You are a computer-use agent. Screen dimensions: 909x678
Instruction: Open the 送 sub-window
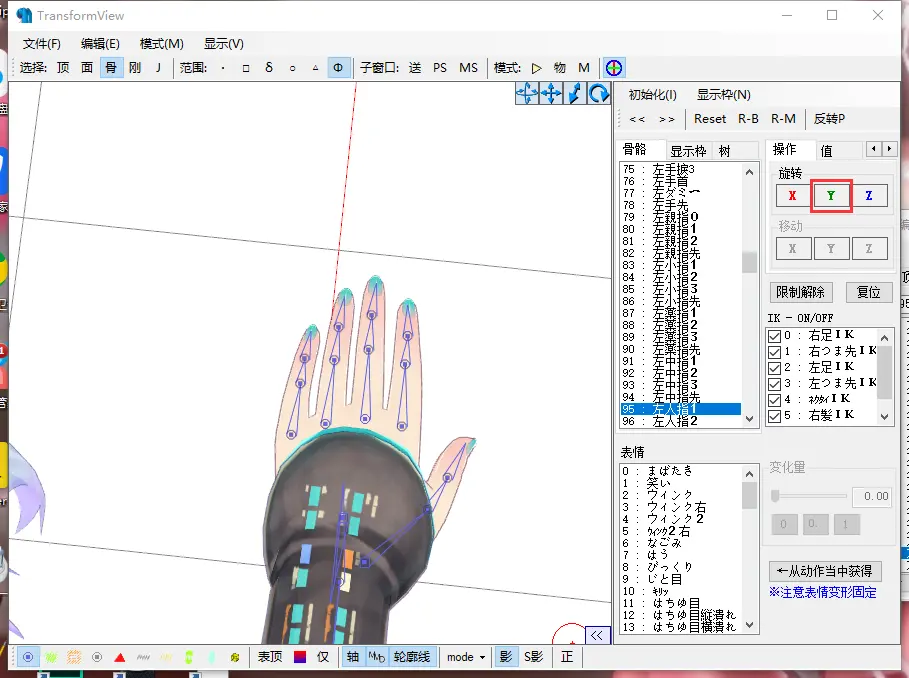(x=415, y=68)
